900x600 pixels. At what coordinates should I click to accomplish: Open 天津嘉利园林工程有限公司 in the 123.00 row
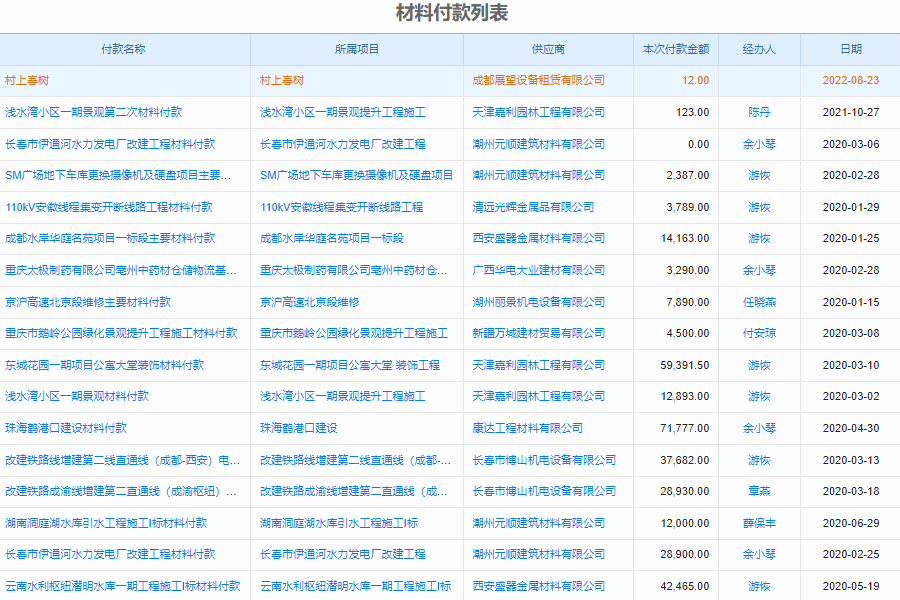[x=538, y=112]
